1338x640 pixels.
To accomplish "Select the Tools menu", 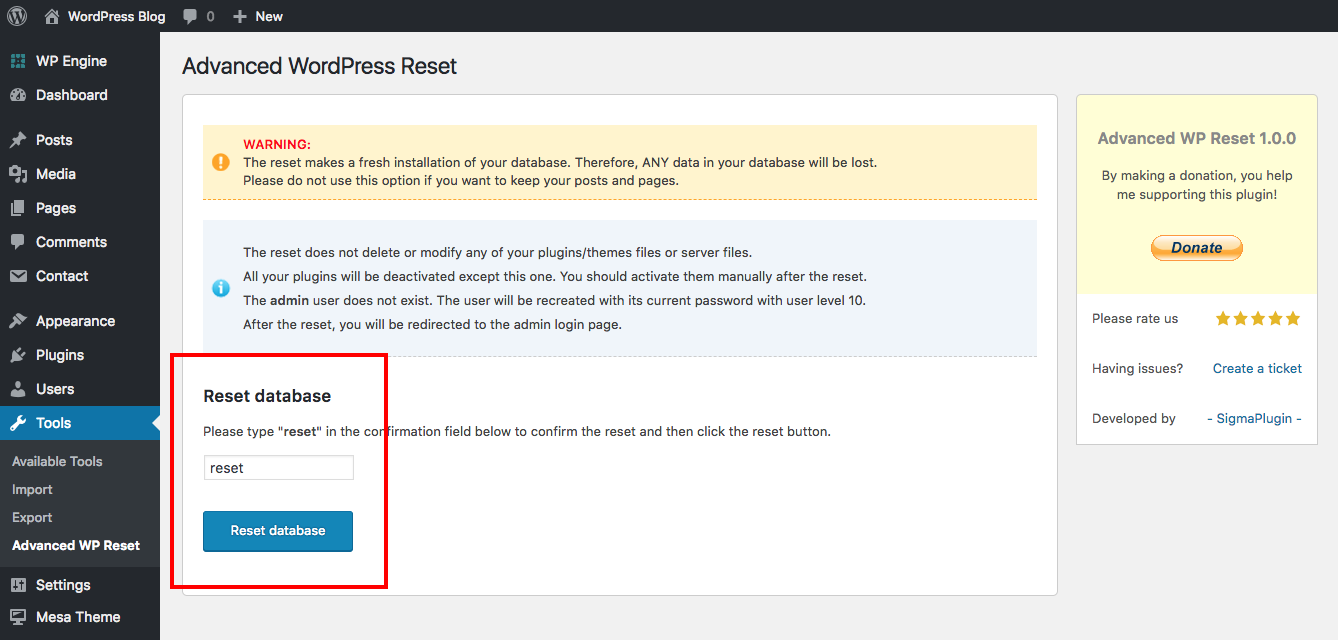I will (x=80, y=423).
